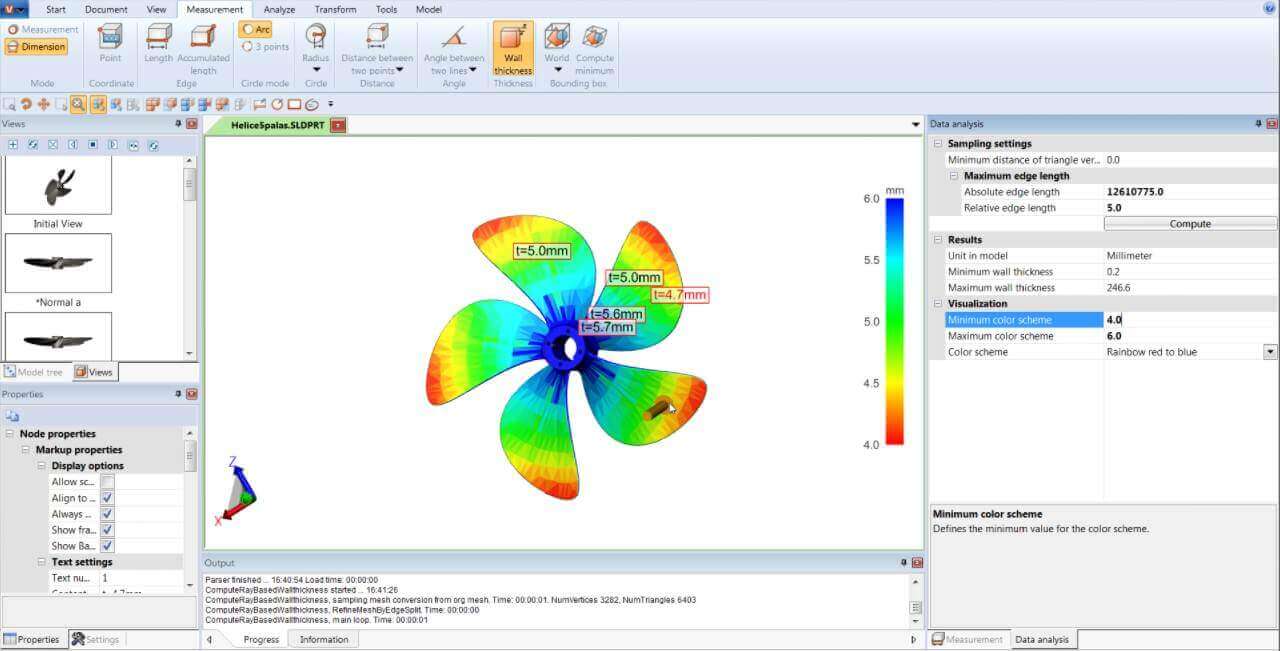The height and width of the screenshot is (651, 1280).
Task: Select the Initial View thumbnail
Action: [x=58, y=187]
